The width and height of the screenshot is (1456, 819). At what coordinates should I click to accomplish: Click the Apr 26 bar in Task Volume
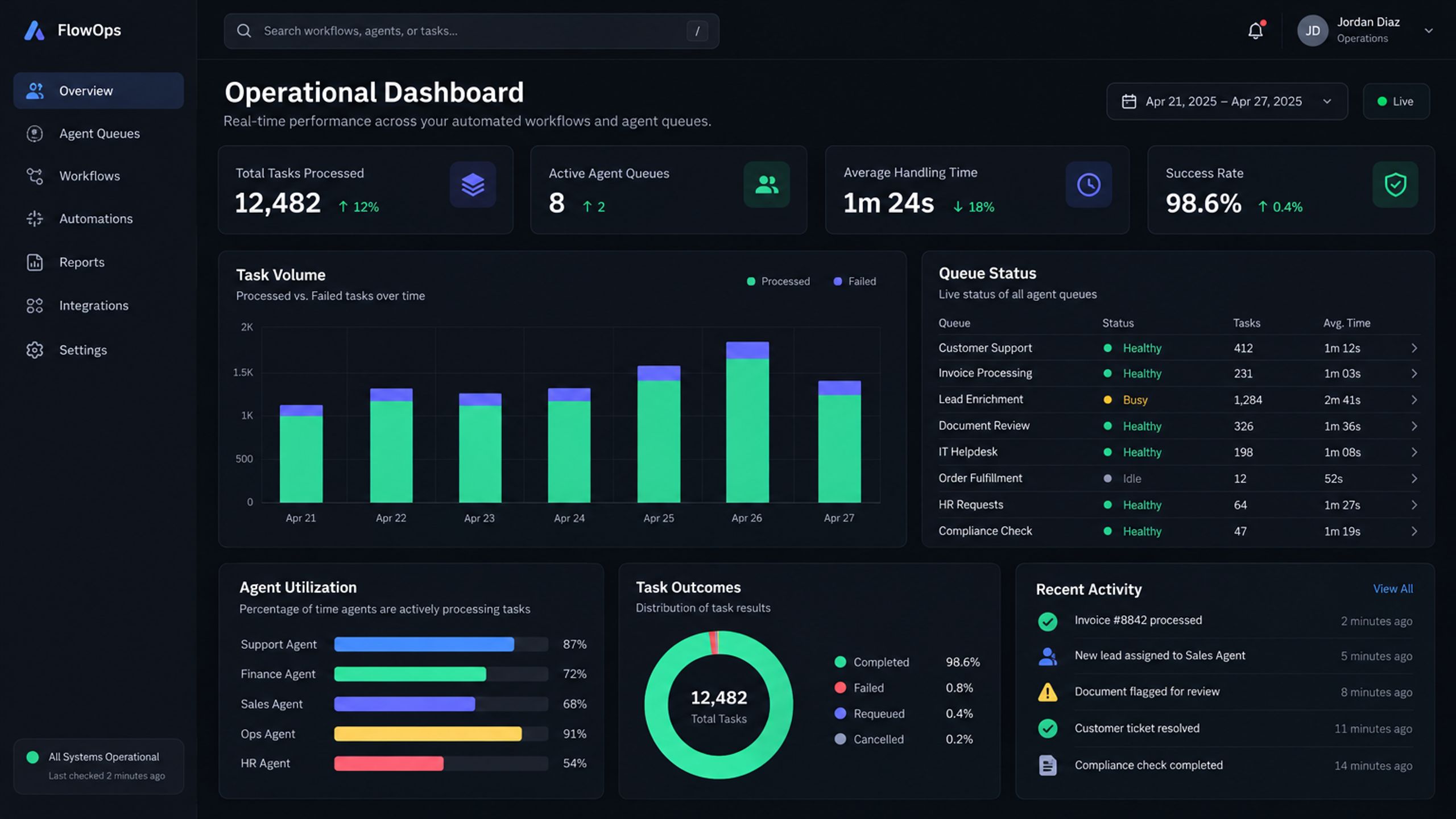(x=747, y=422)
